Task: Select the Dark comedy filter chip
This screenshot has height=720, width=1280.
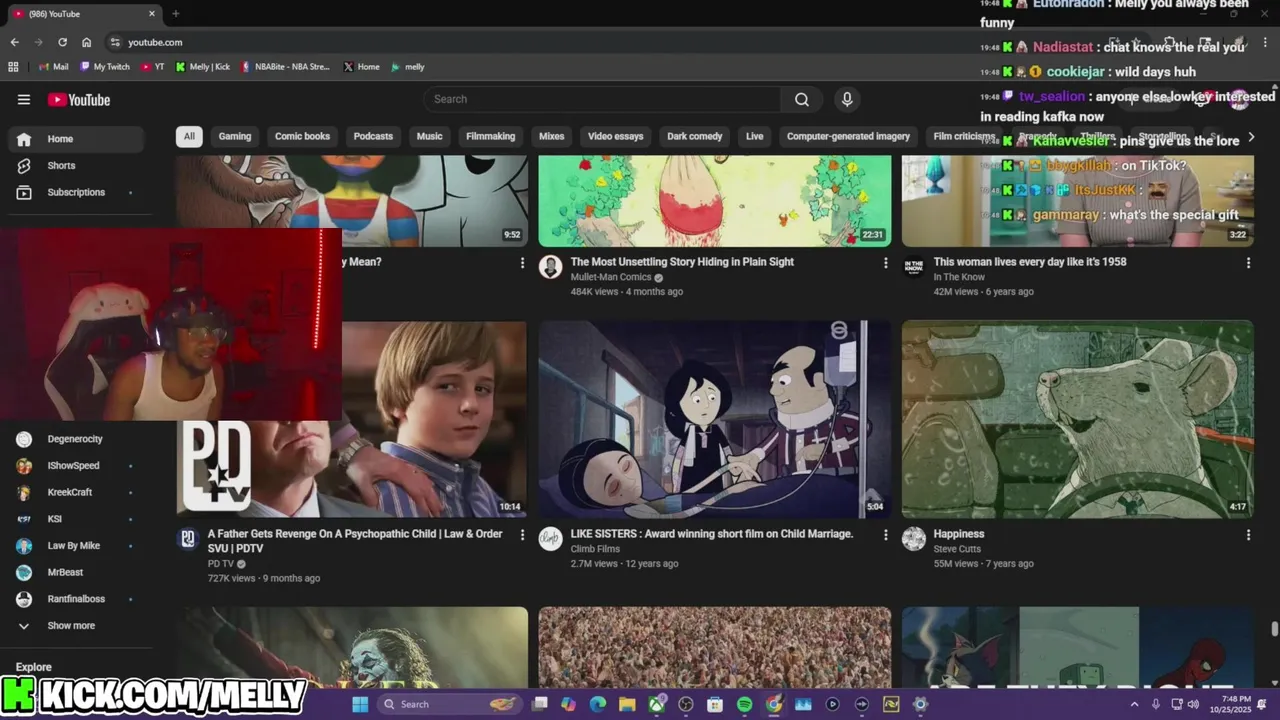Action: click(x=694, y=136)
